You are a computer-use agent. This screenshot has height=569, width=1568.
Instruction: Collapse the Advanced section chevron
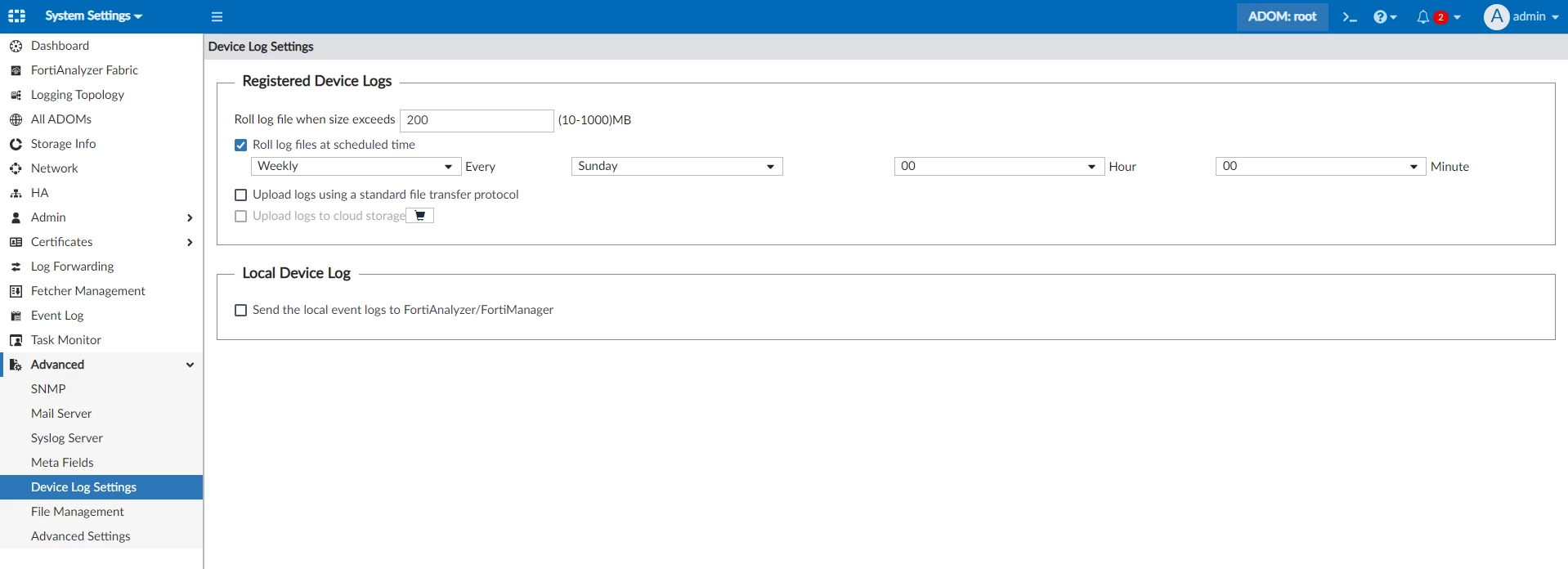point(190,365)
